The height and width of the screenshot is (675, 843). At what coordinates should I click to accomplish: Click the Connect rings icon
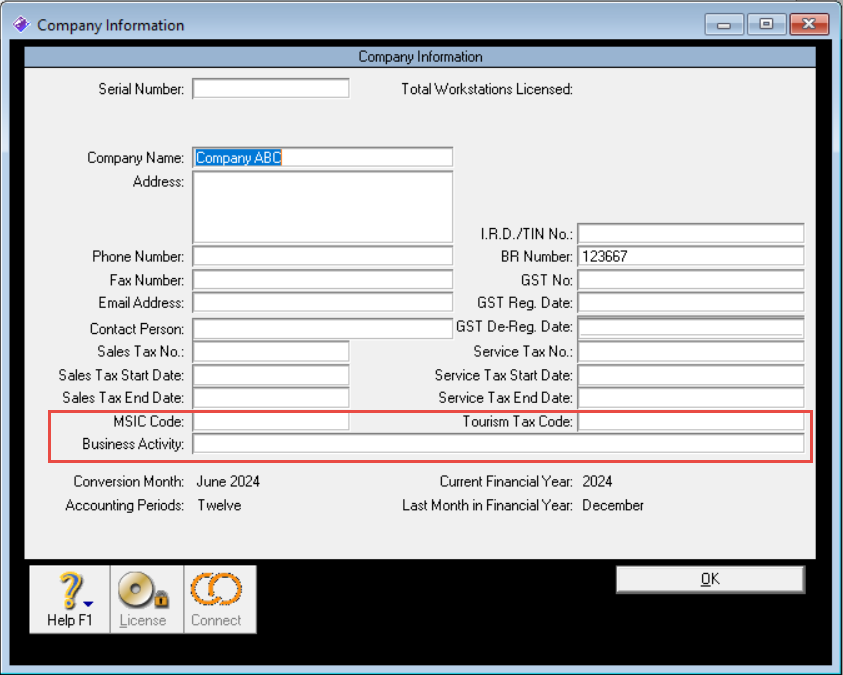point(217,592)
